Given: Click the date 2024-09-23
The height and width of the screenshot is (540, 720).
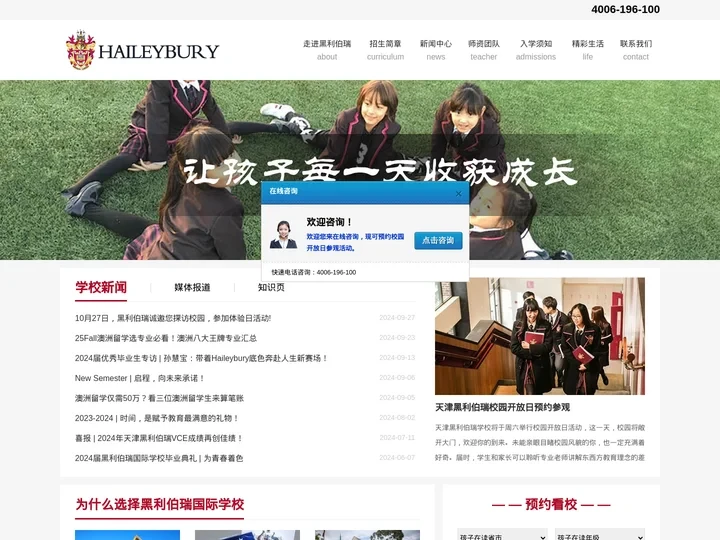Looking at the screenshot, I should click(397, 338).
